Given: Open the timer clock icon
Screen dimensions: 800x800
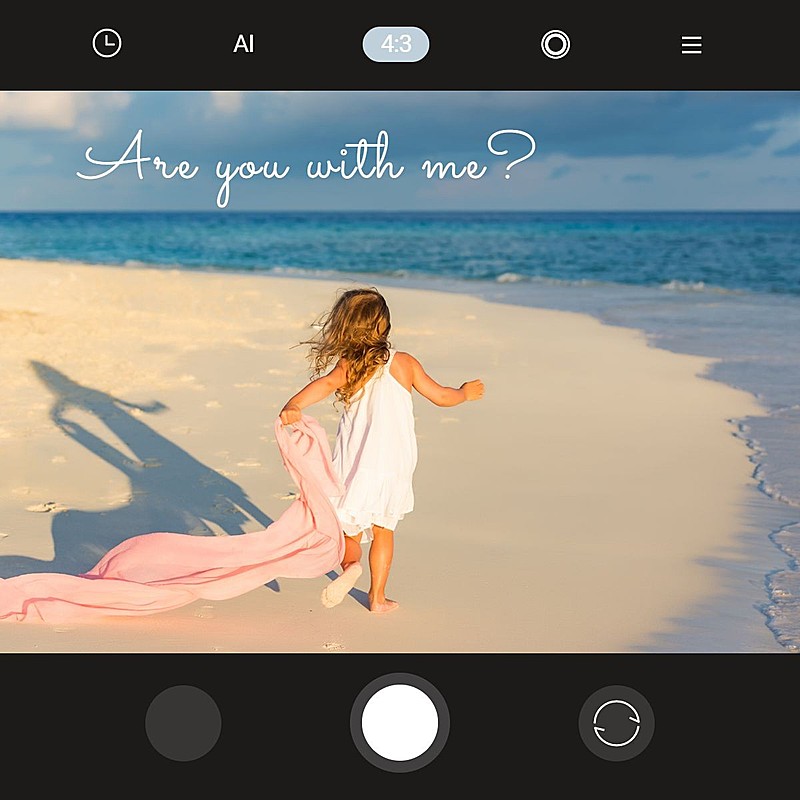Looking at the screenshot, I should point(107,44).
